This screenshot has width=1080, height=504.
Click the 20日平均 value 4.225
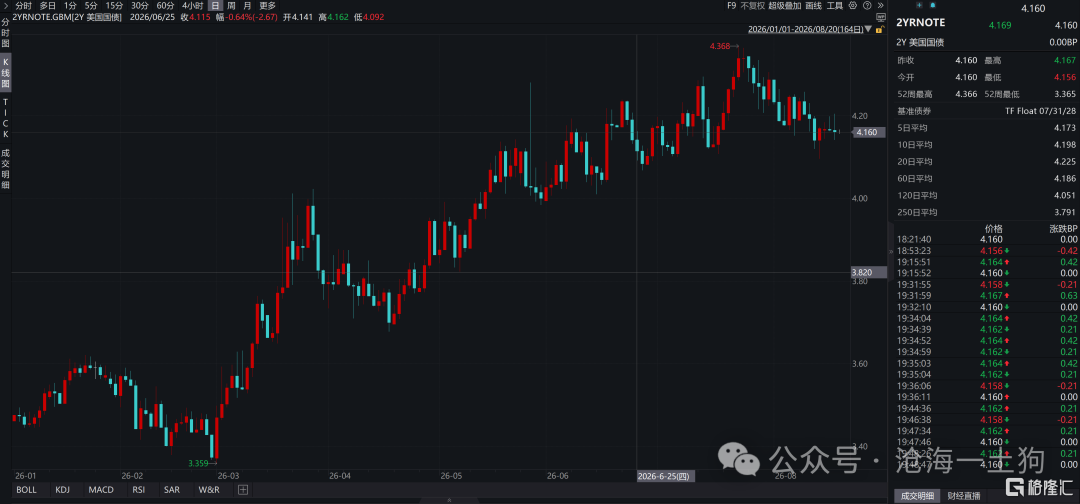(1064, 162)
